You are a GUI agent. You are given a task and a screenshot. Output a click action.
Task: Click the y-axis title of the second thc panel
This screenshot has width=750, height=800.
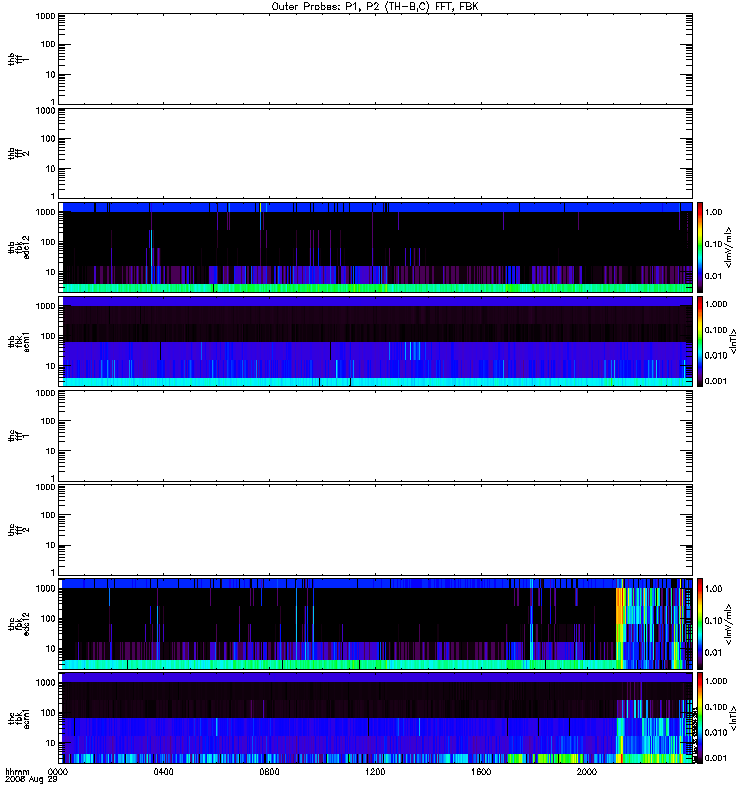coord(19,530)
